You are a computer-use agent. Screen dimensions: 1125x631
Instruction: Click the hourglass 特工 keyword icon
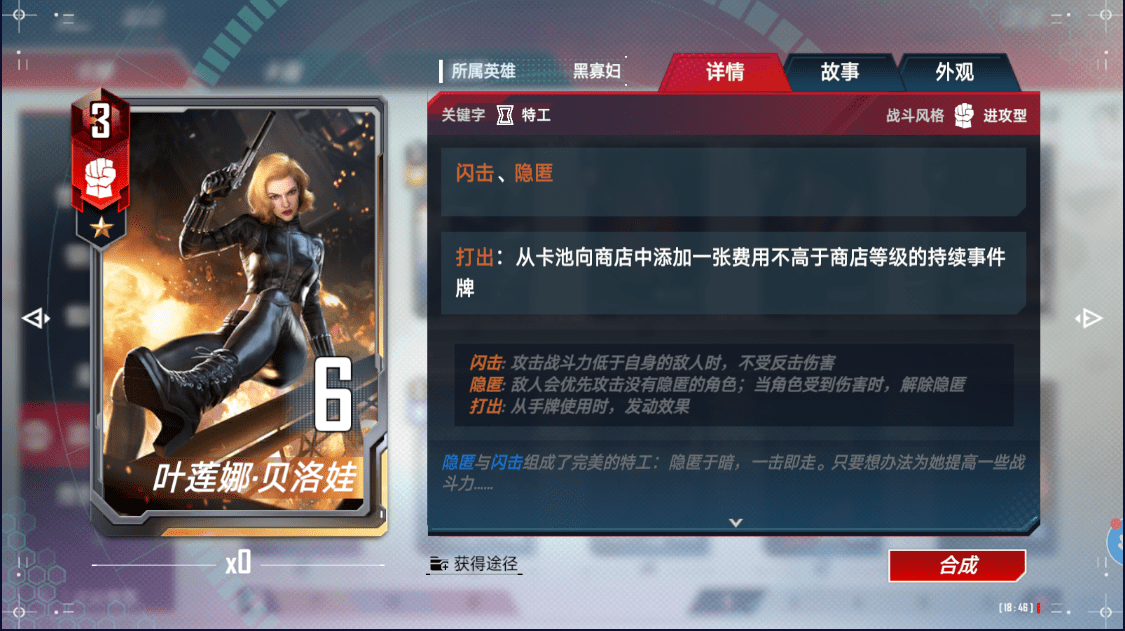point(505,115)
